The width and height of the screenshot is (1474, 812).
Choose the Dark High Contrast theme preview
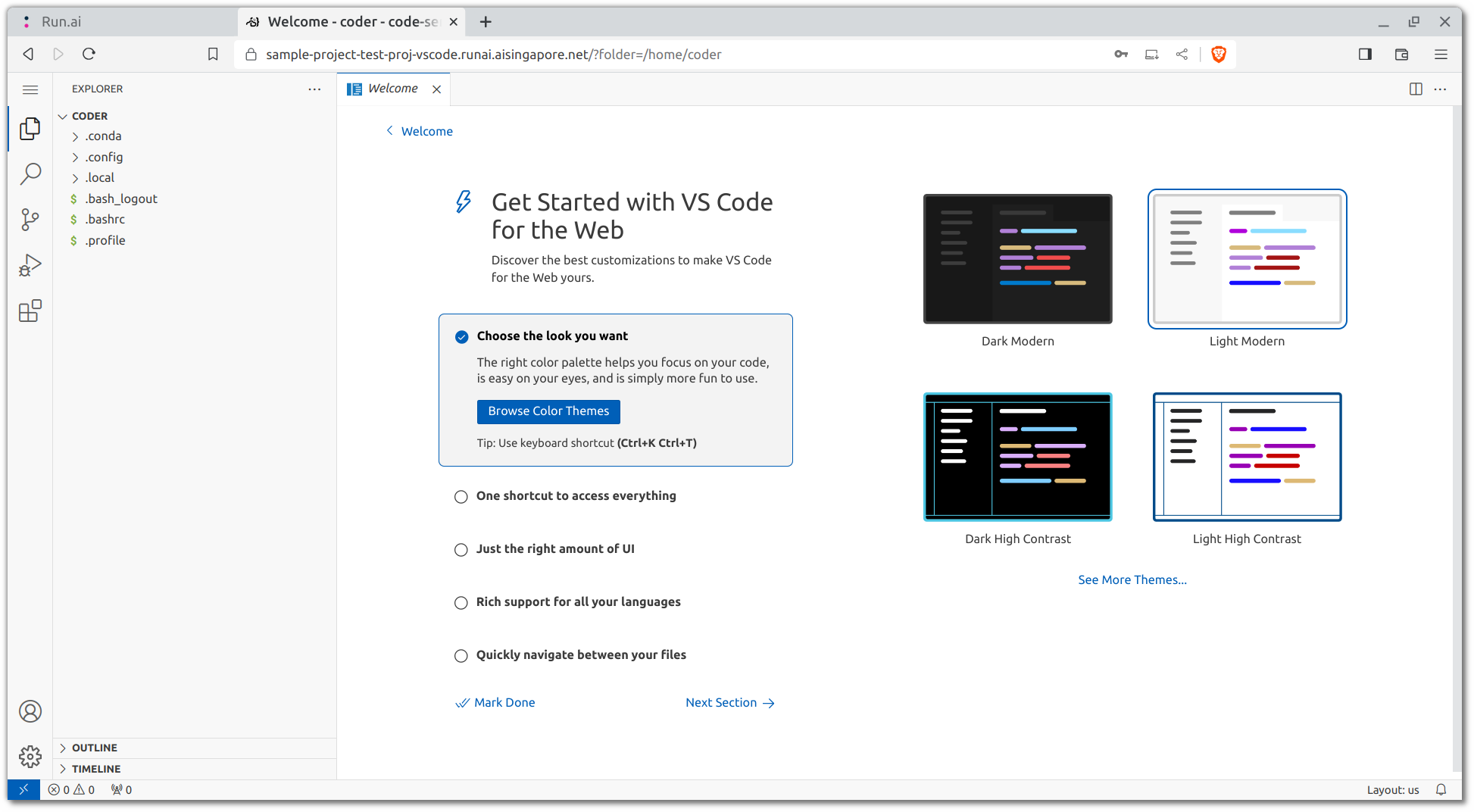[x=1017, y=457]
